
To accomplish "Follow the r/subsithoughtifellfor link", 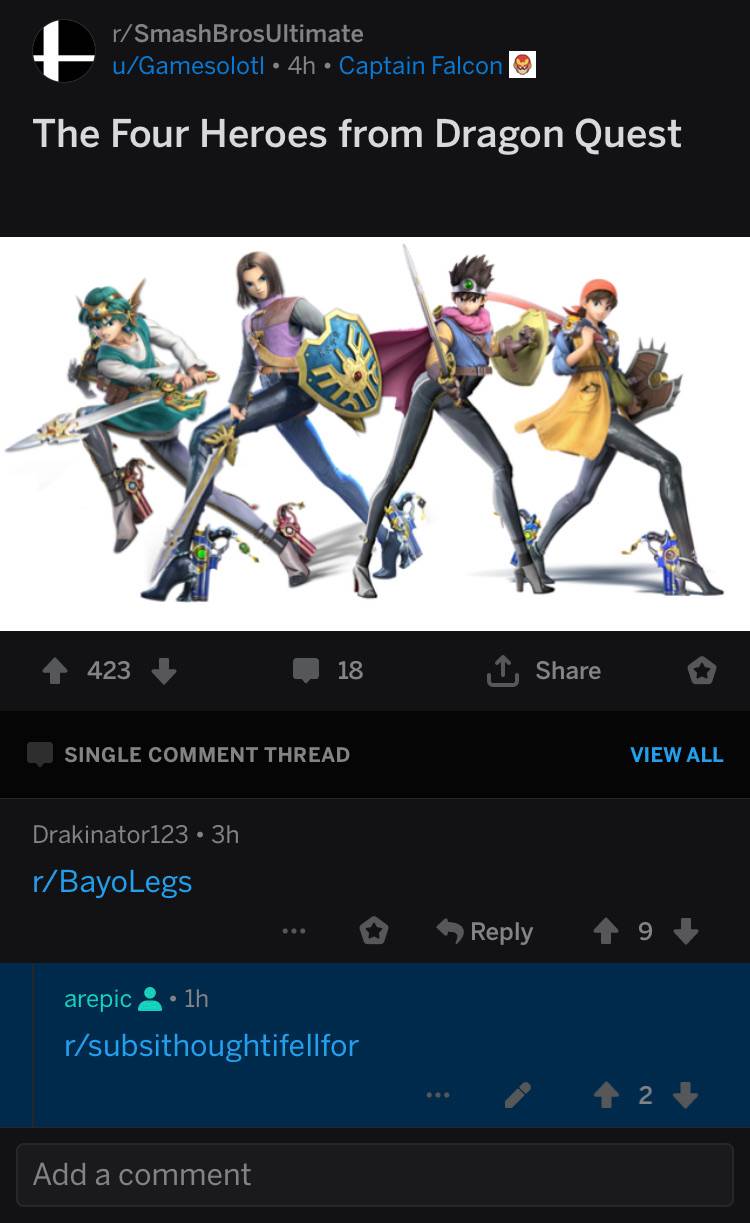I will [x=211, y=1046].
